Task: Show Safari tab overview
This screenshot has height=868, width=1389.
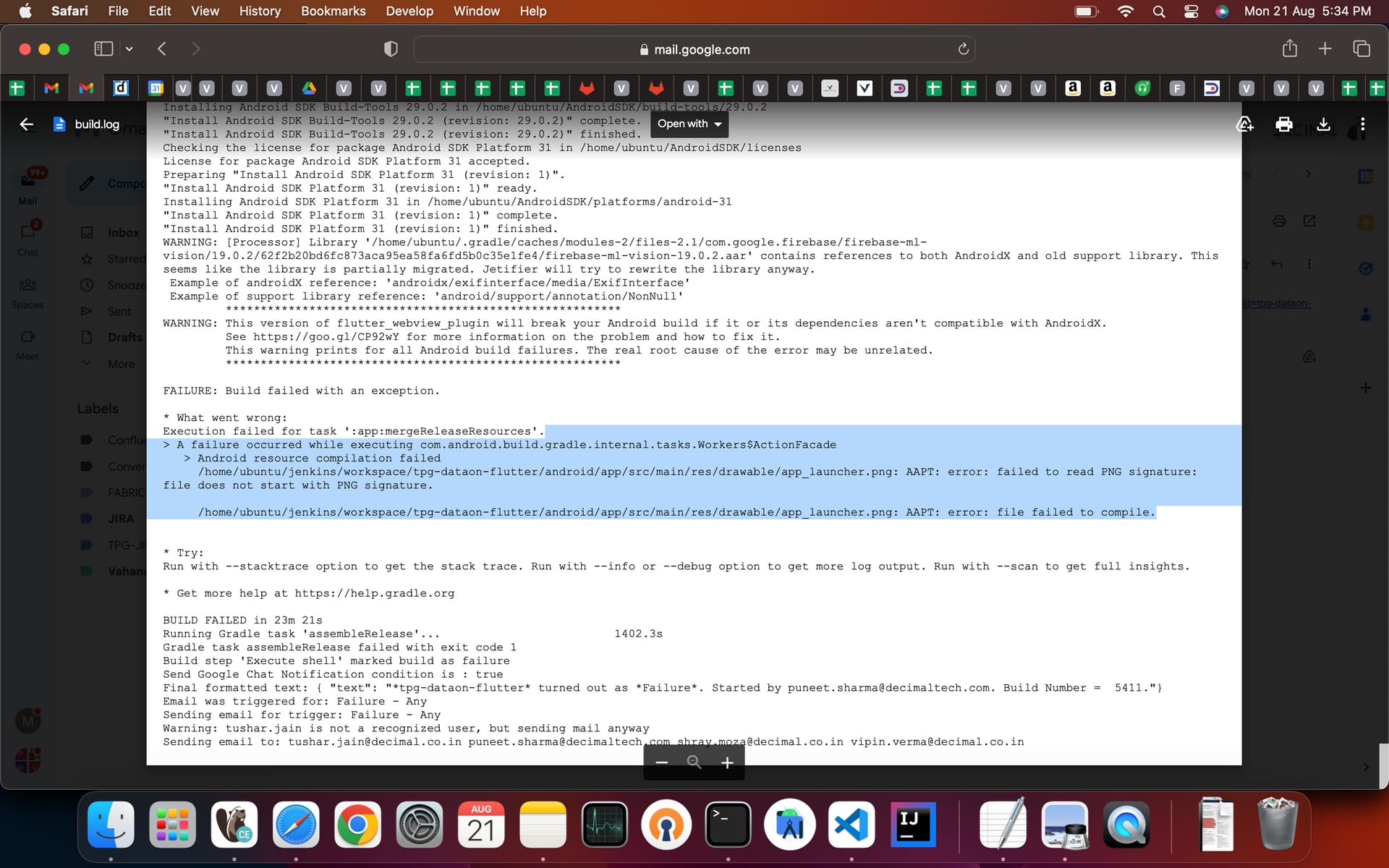Action: [1361, 48]
